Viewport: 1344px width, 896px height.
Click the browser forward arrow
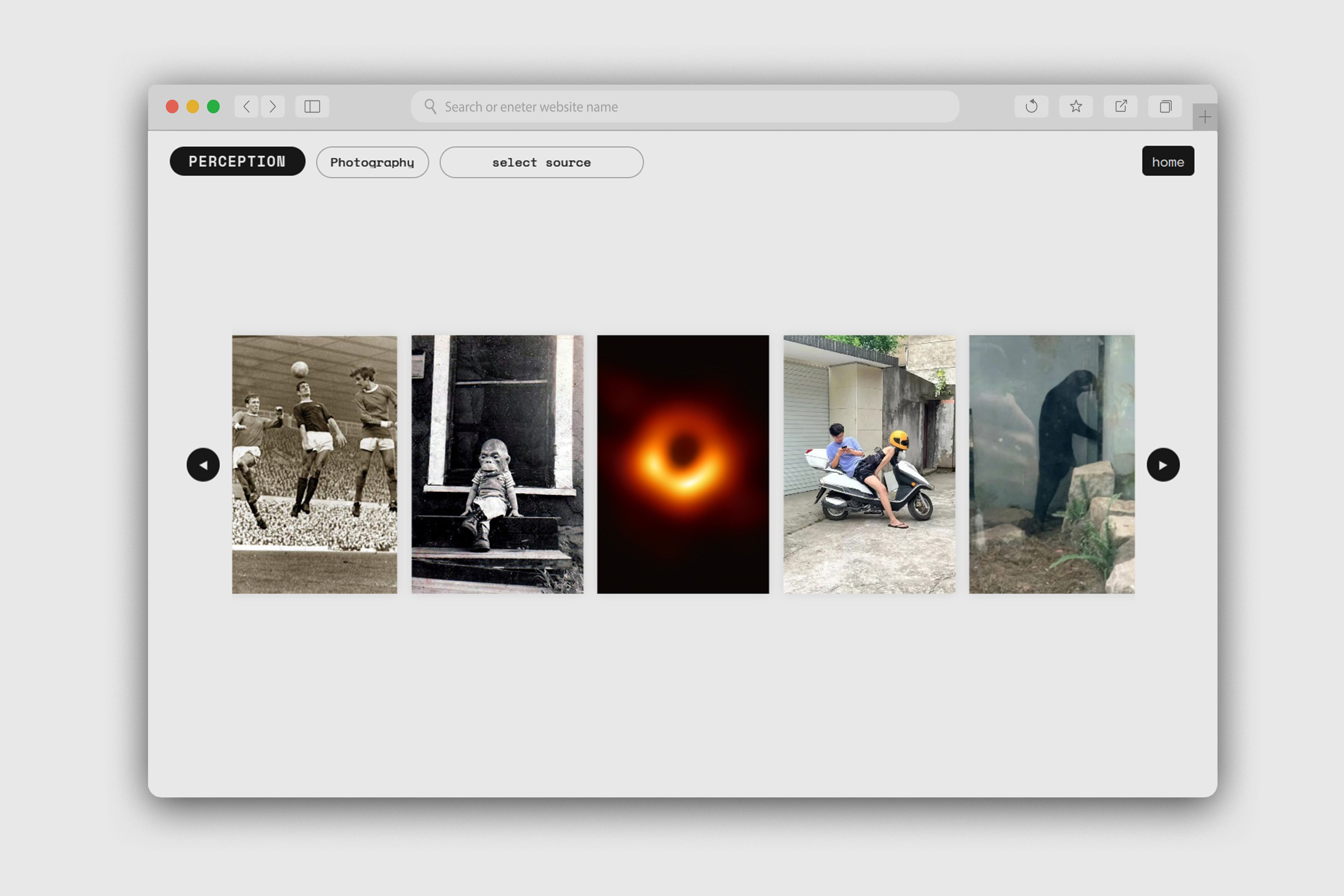[273, 107]
